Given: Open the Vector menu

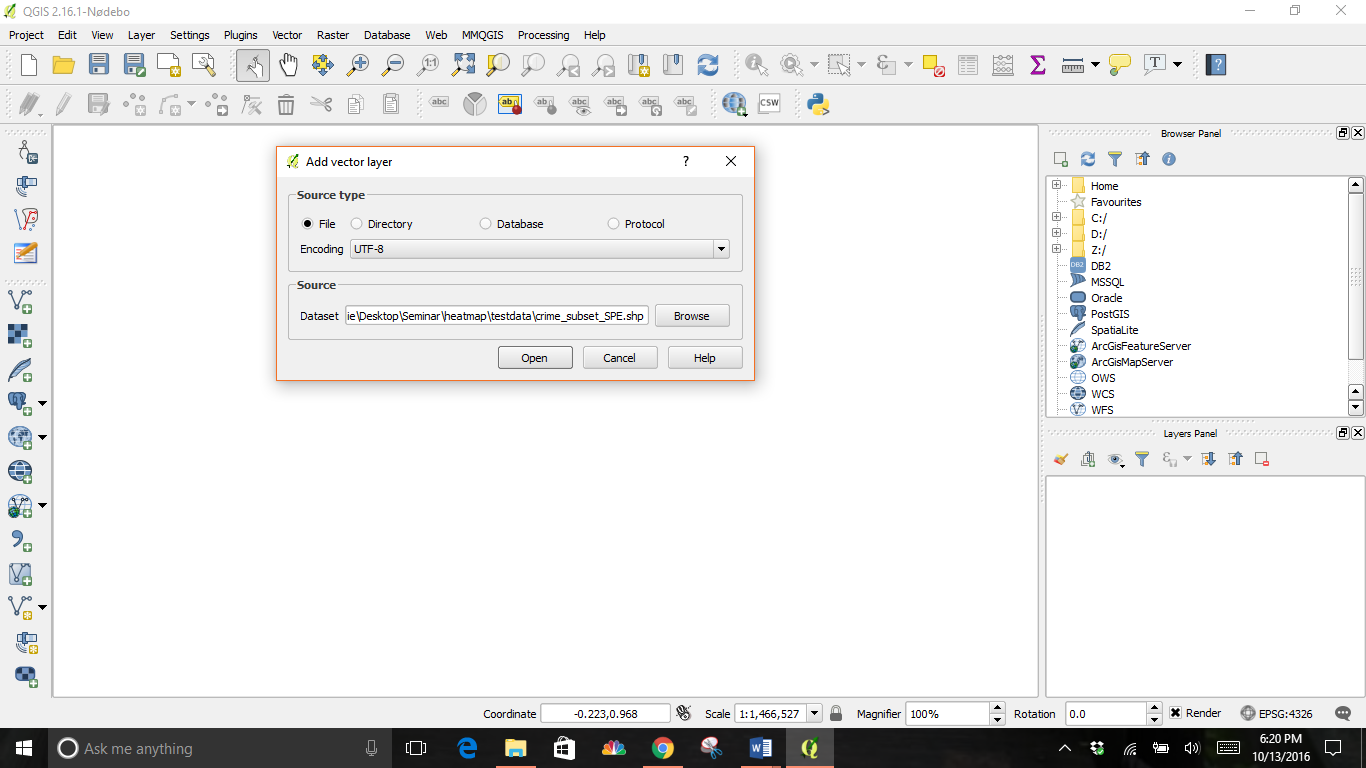Looking at the screenshot, I should point(287,35).
